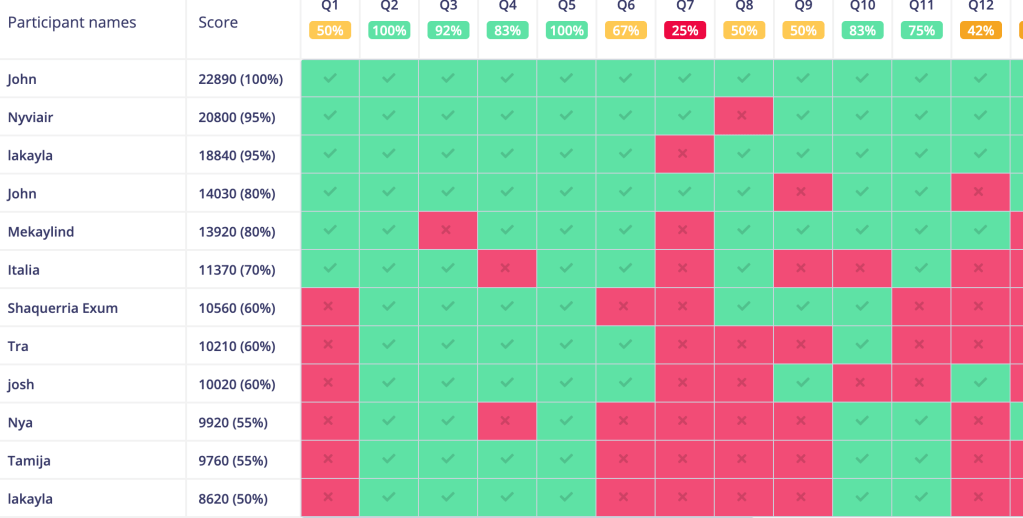Click Italia's X mark under Q9
Viewport: 1023px width, 518px height.
click(803, 269)
